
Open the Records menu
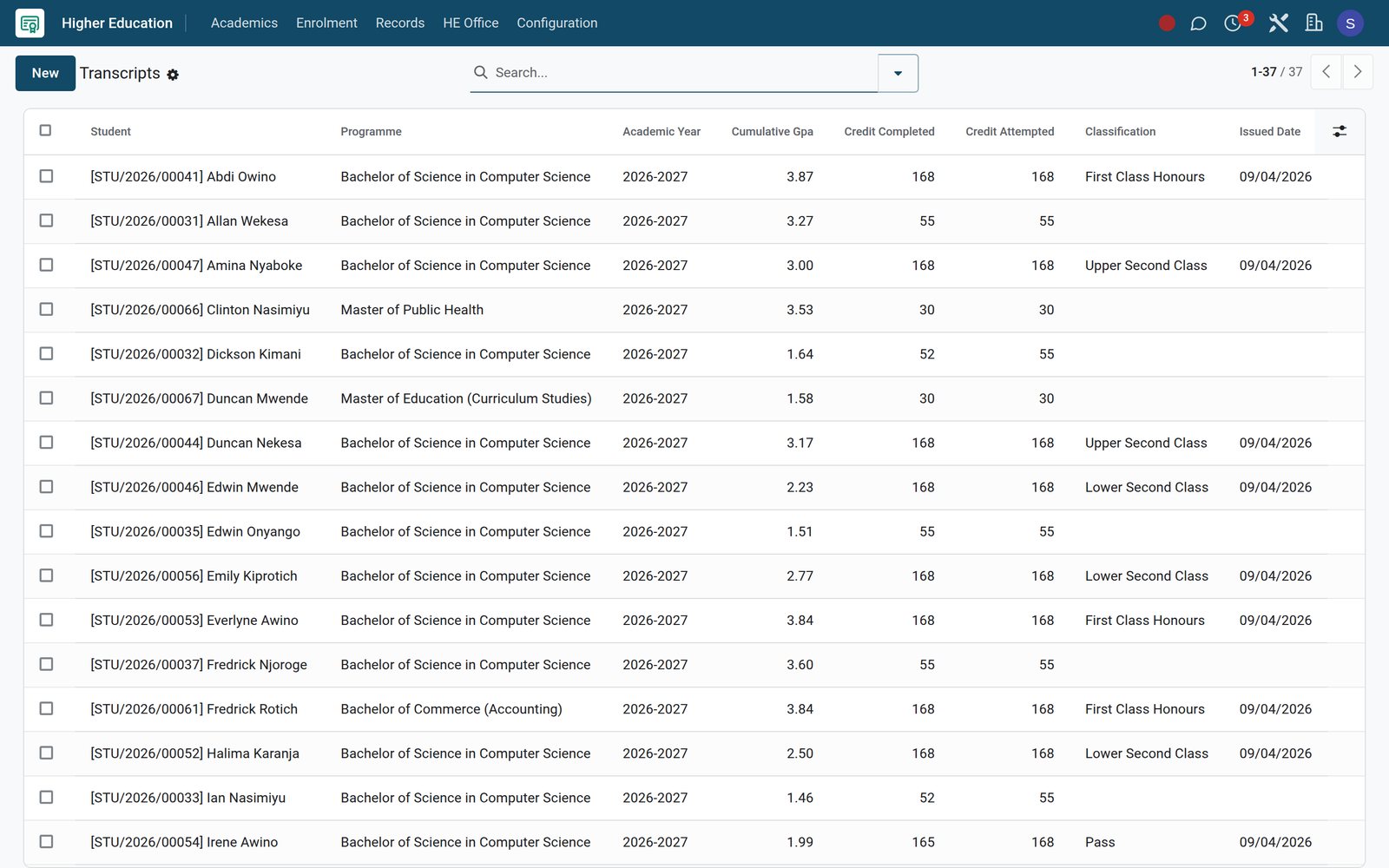click(400, 23)
